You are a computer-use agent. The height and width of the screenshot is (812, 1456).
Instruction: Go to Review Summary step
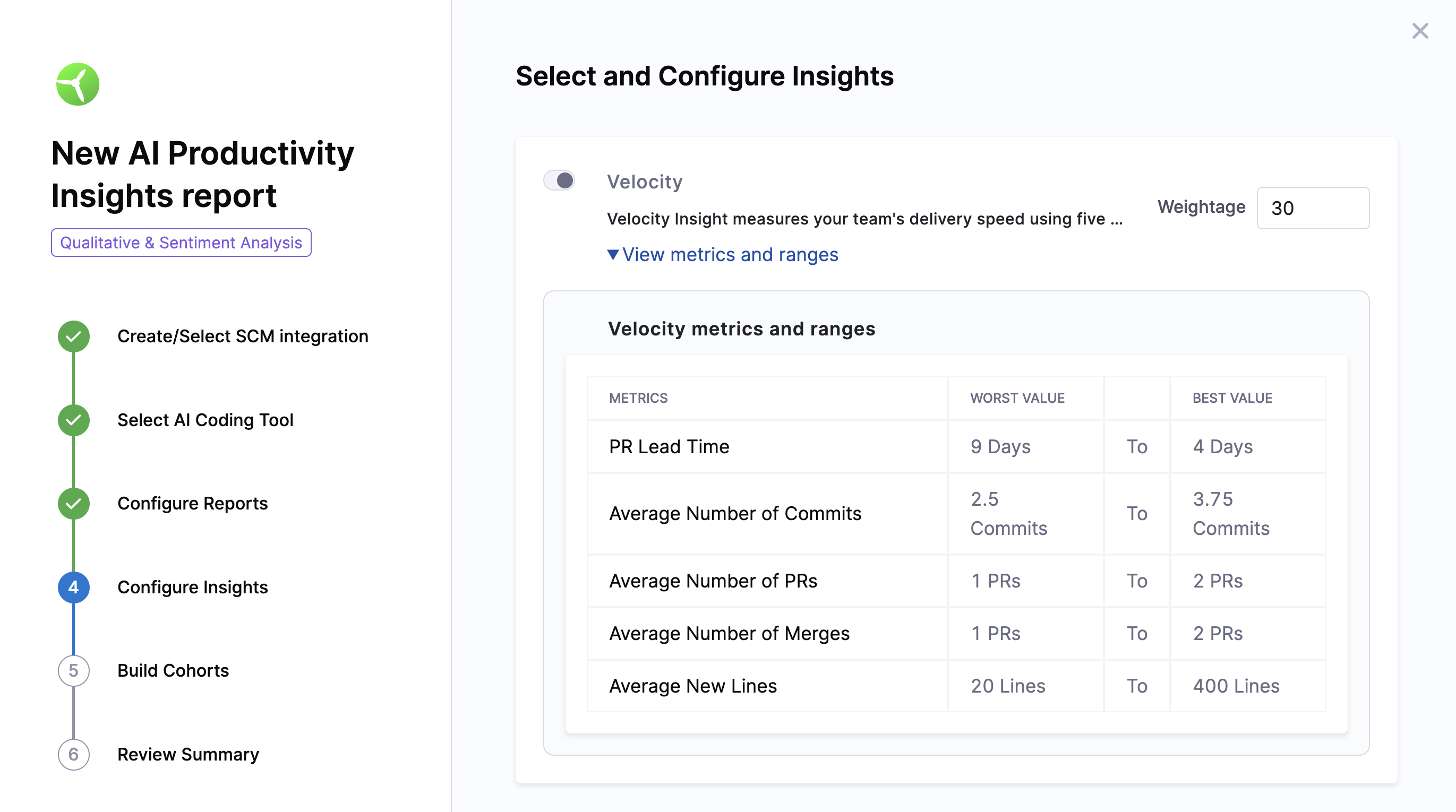[x=188, y=754]
